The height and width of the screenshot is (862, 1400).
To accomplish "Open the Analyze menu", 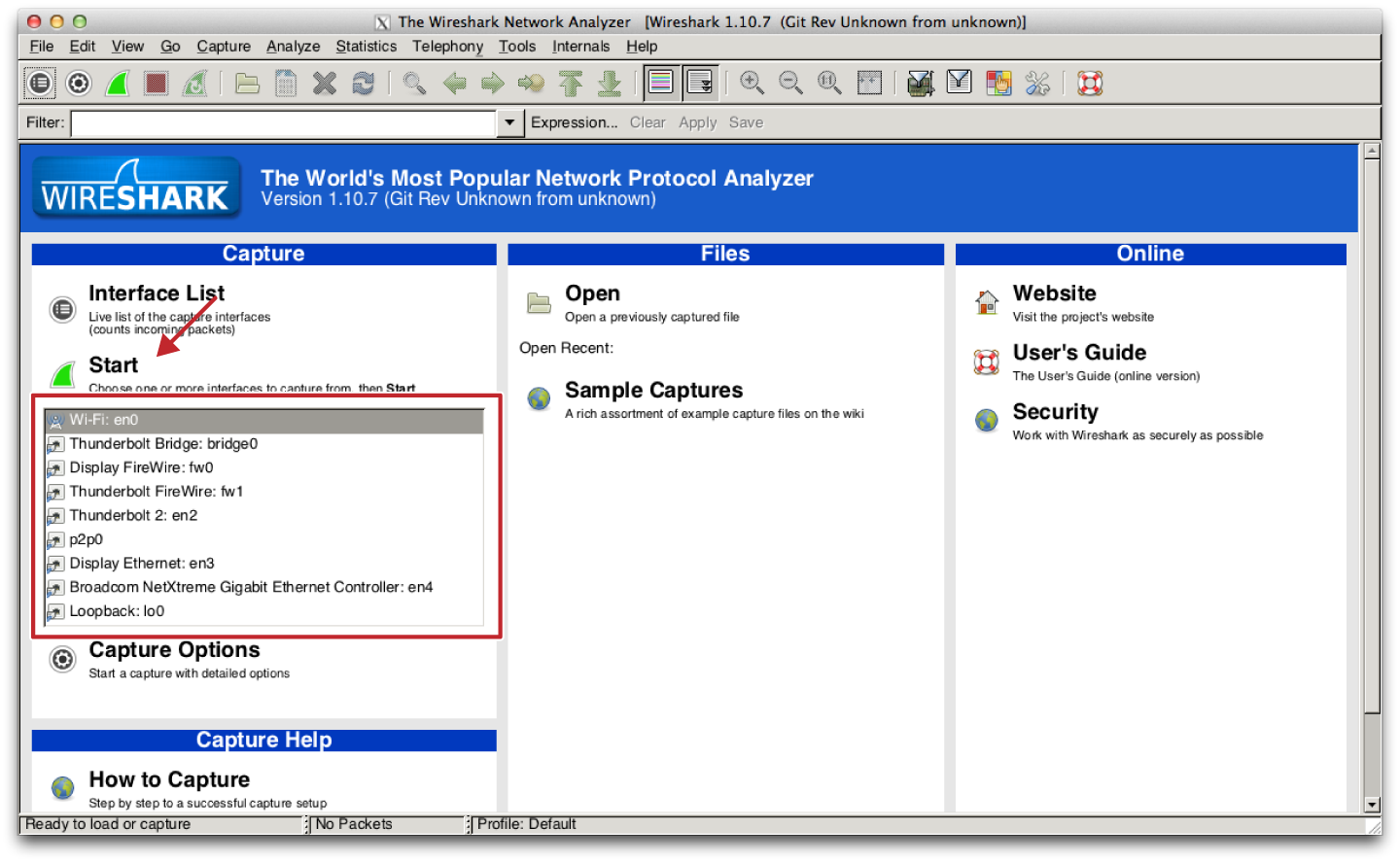I will coord(293,47).
